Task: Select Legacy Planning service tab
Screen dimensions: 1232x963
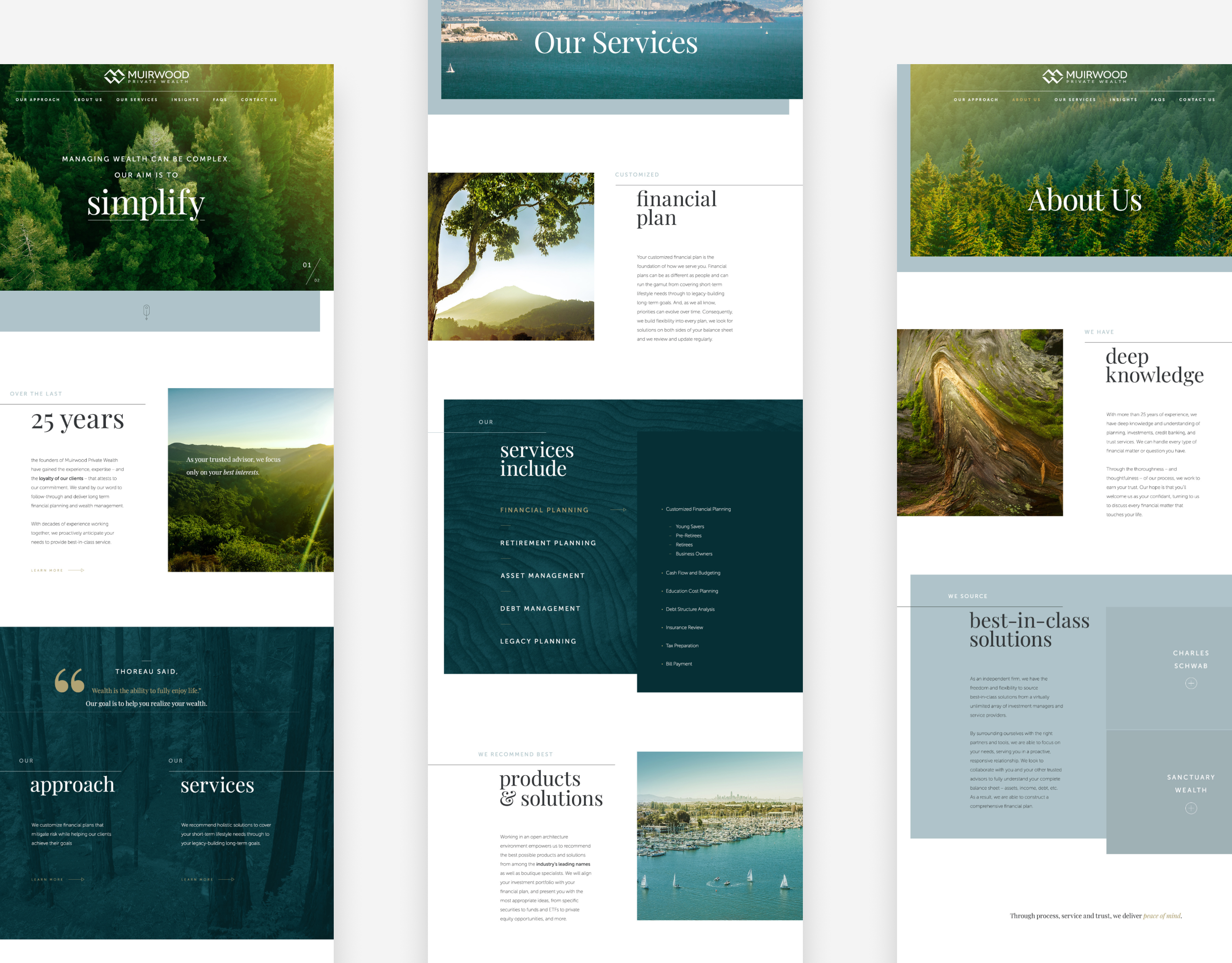Action: click(x=538, y=641)
